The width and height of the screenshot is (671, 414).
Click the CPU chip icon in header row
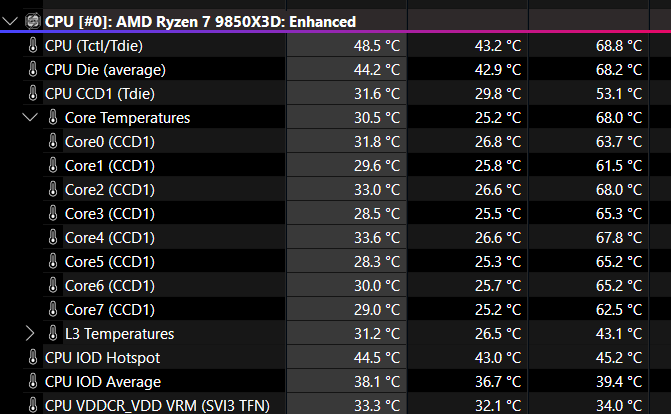coord(33,21)
